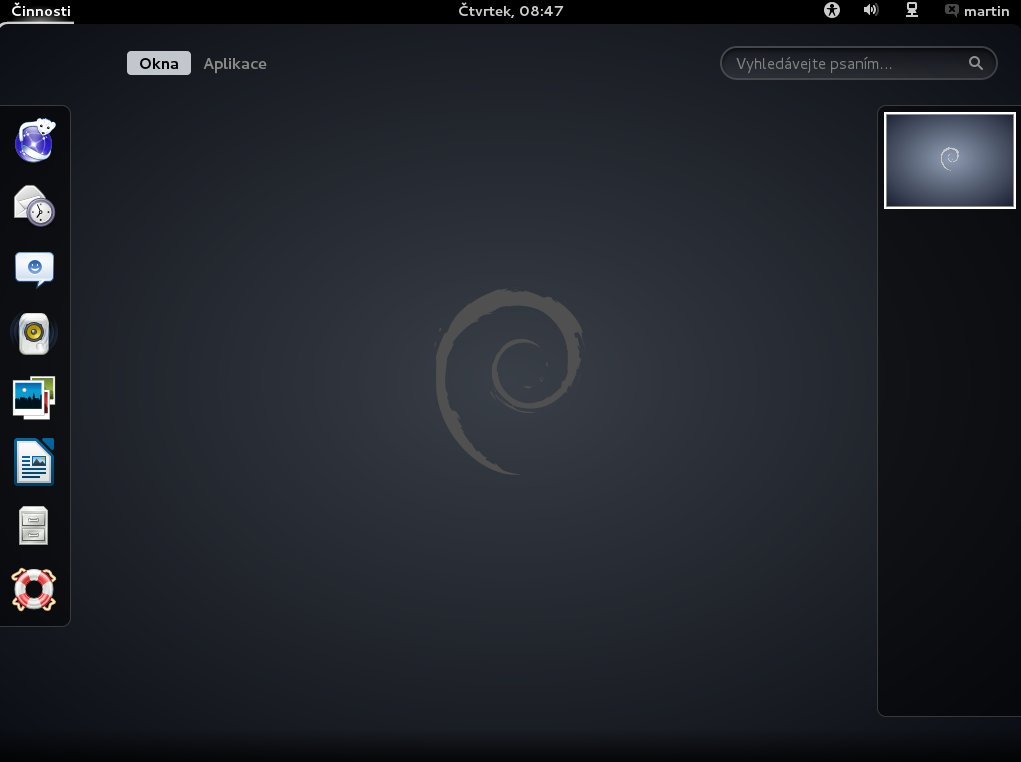Image resolution: width=1021 pixels, height=762 pixels.
Task: Open Evolution mail and calendar
Action: (x=35, y=205)
